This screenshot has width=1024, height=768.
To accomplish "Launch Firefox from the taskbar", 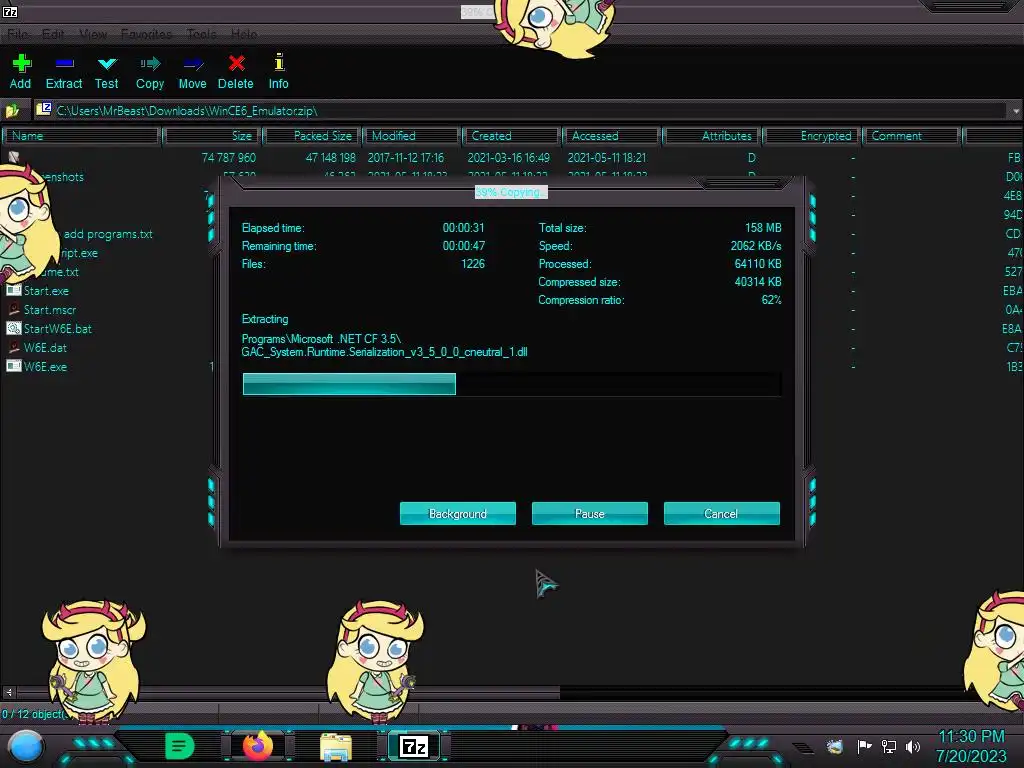I will (258, 746).
